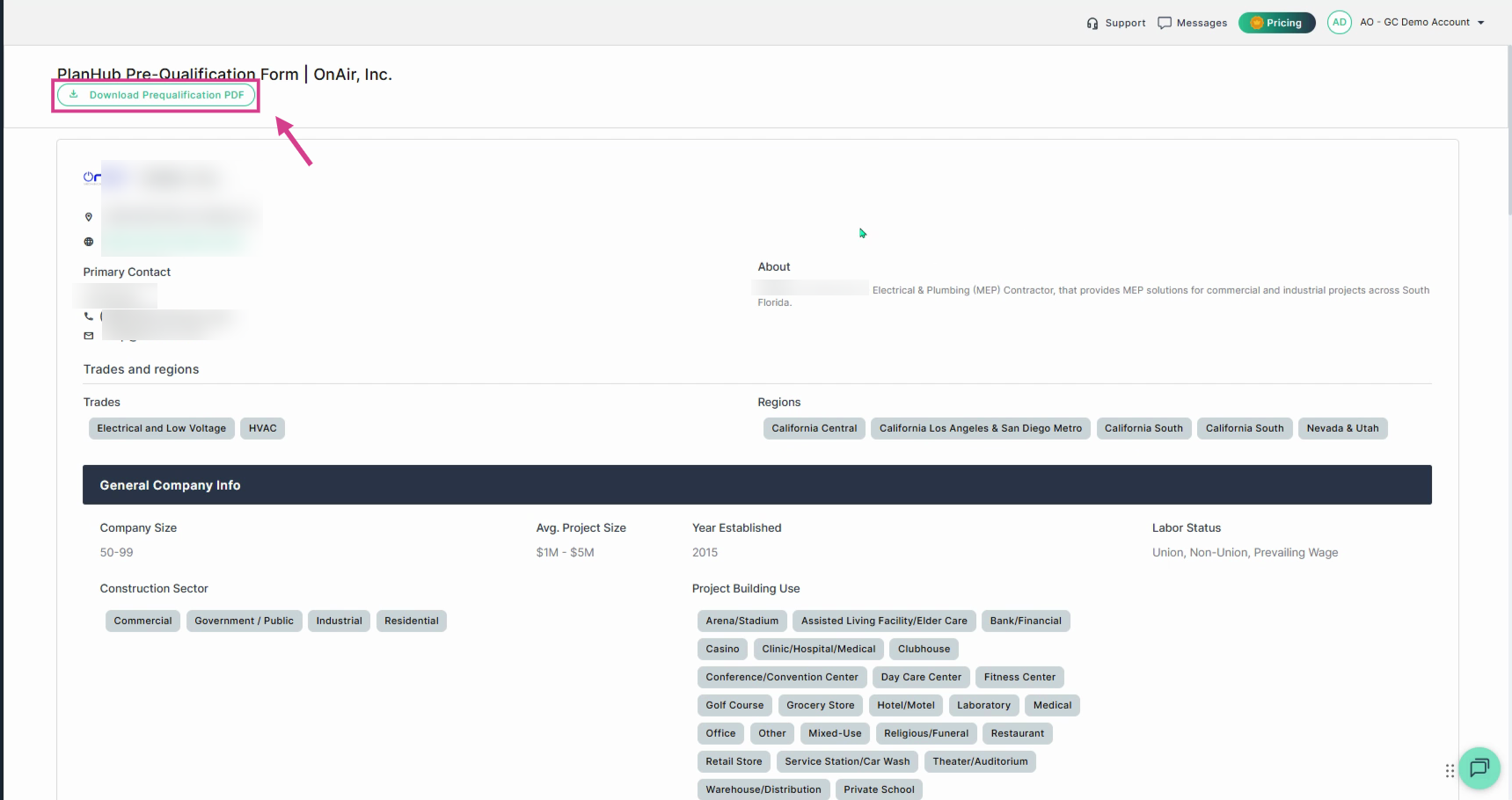The width and height of the screenshot is (1512, 800).
Task: Click the Industrial sector tag
Action: pyautogui.click(x=339, y=621)
